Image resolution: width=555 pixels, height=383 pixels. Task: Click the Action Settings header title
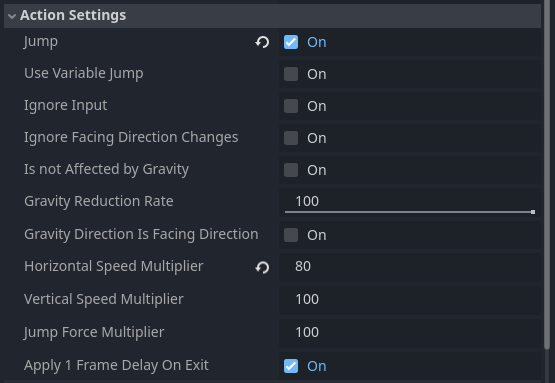point(73,15)
